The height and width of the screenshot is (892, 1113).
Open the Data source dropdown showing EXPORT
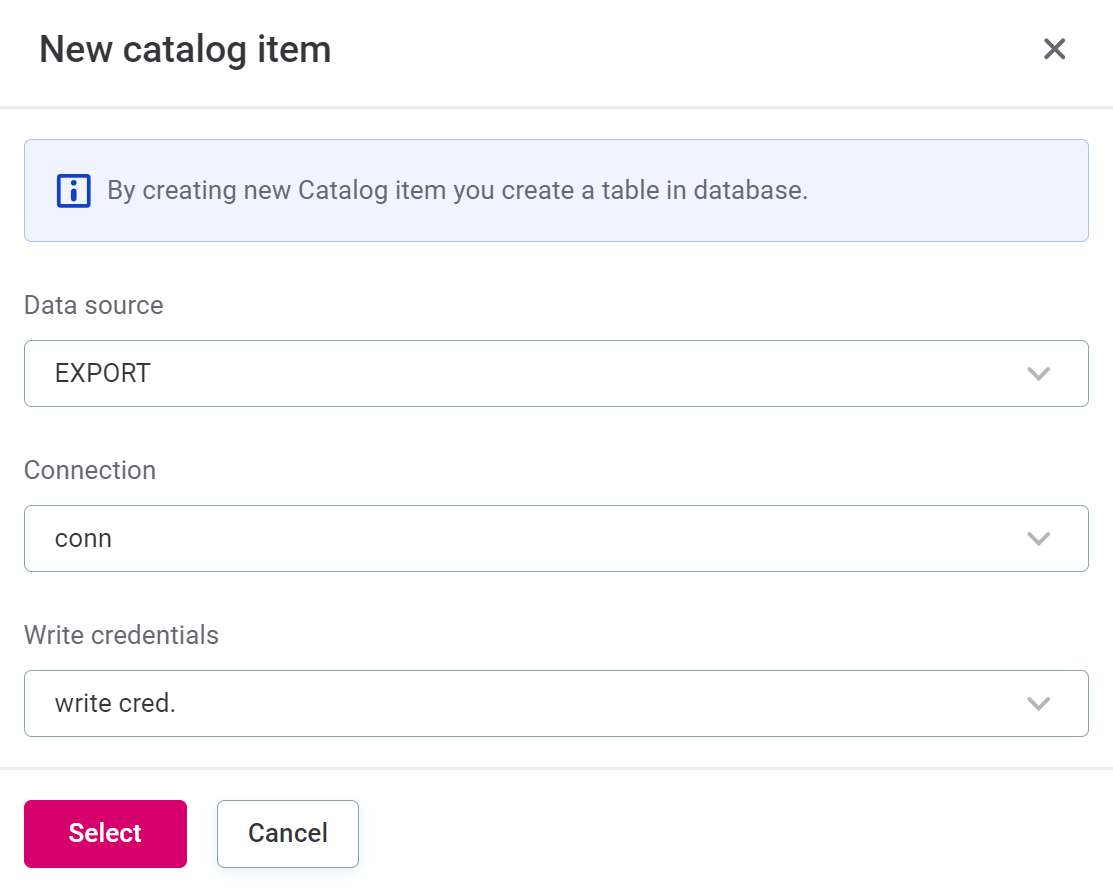[556, 373]
